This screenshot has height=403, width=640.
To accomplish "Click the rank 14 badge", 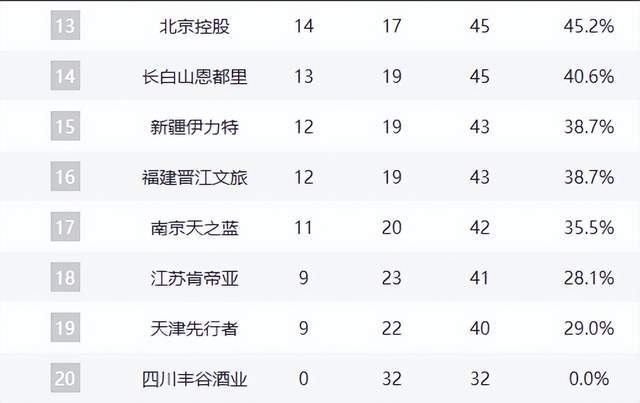I will coord(64,77).
